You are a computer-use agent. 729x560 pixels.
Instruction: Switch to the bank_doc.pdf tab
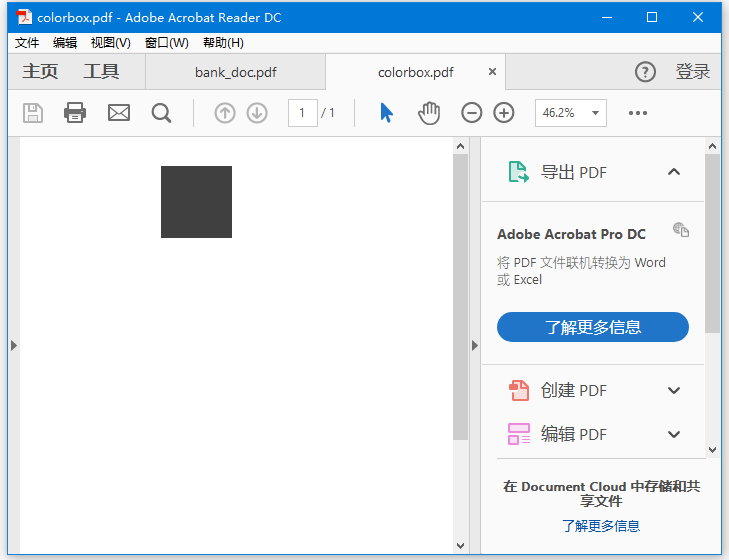236,73
